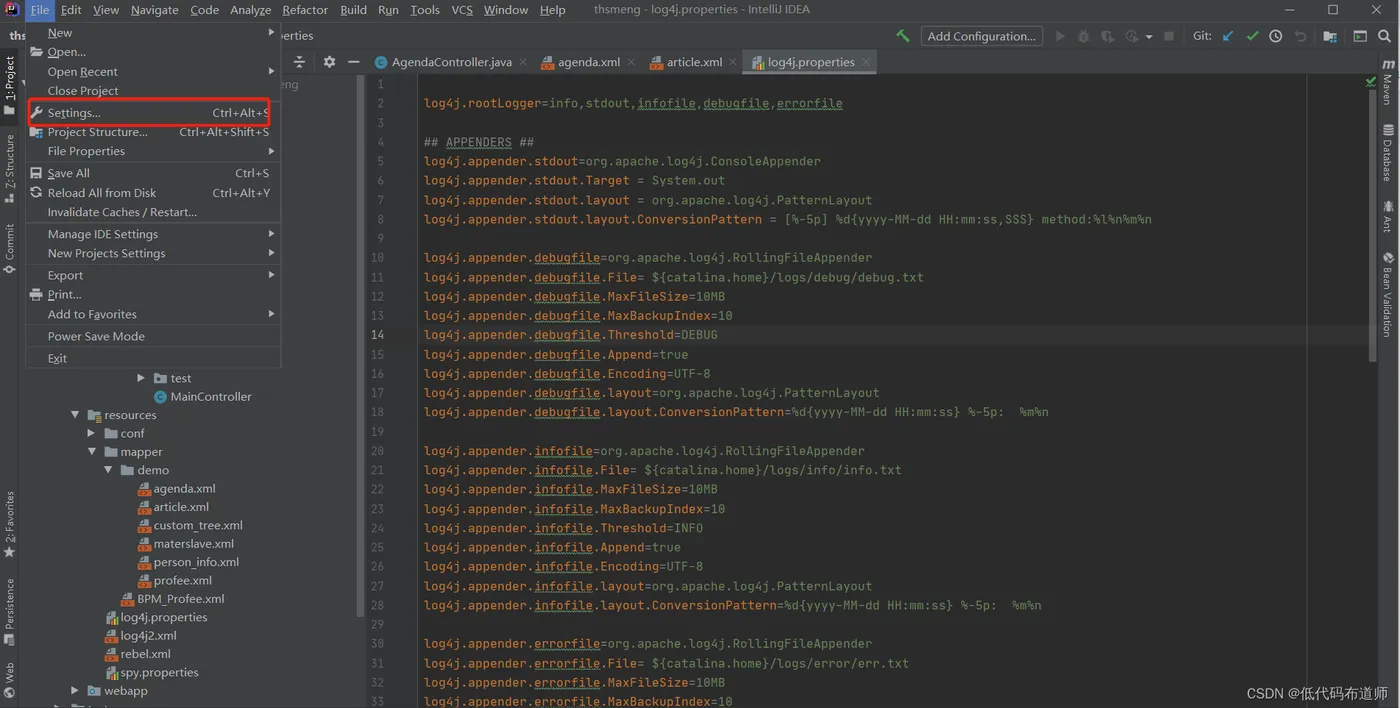Viewport: 1400px width, 708px height.
Task: Toggle the Z: Structure side panel
Action: pyautogui.click(x=10, y=168)
